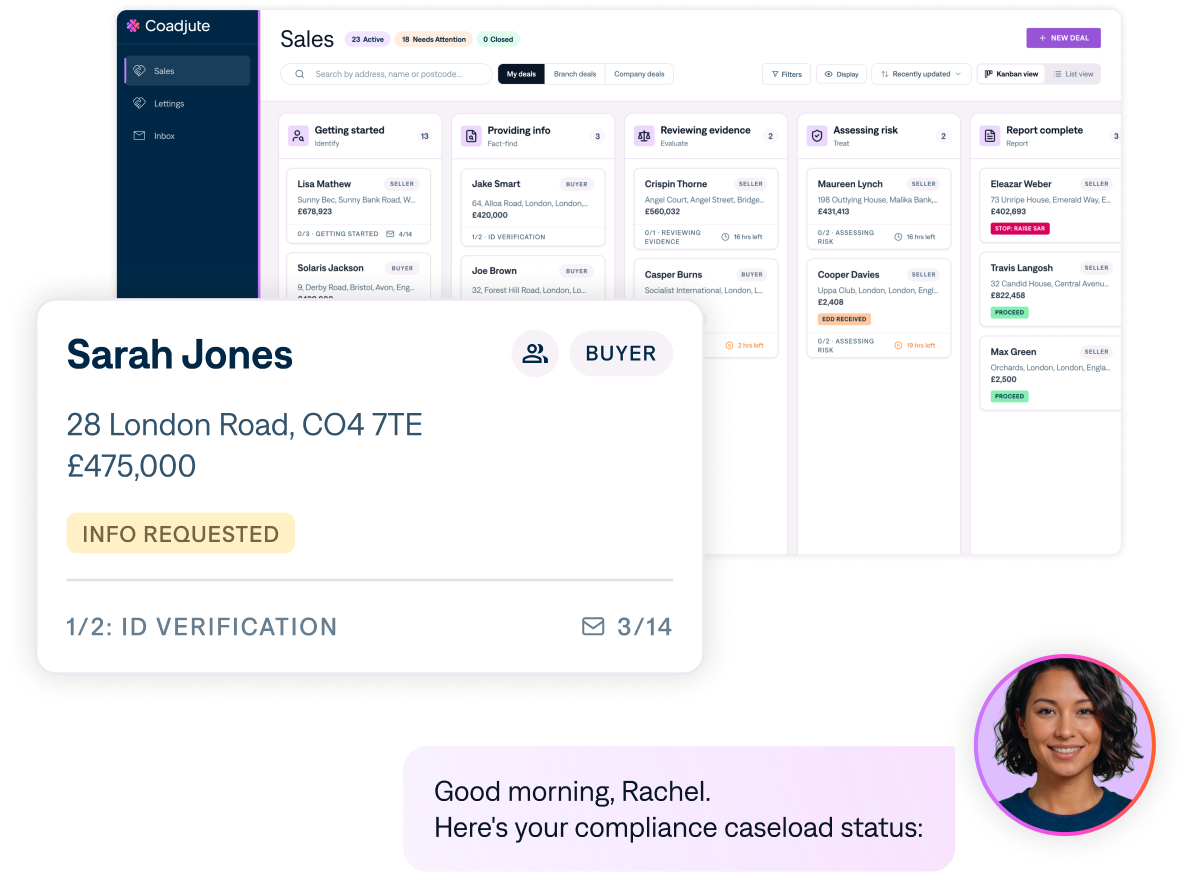Screen dimensions: 1193x873
Task: Click envelope icon on Lisa Mathew card
Action: coord(390,234)
